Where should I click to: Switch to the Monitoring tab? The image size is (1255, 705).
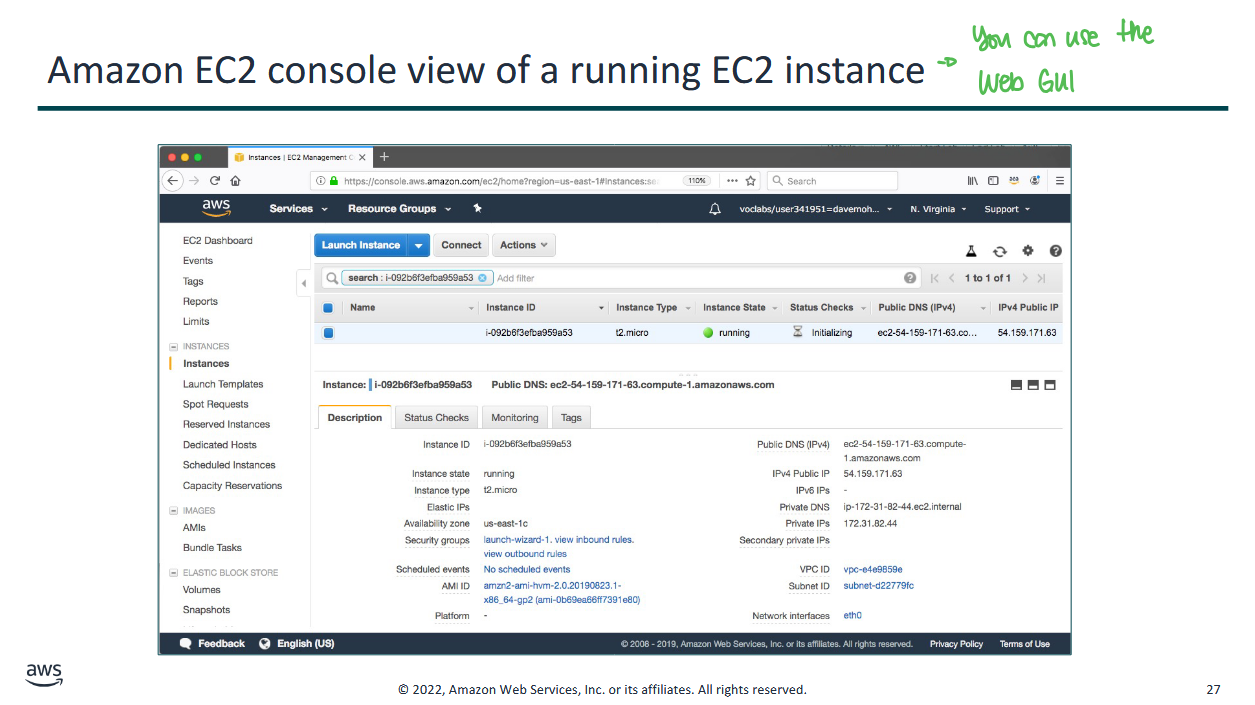tap(515, 418)
